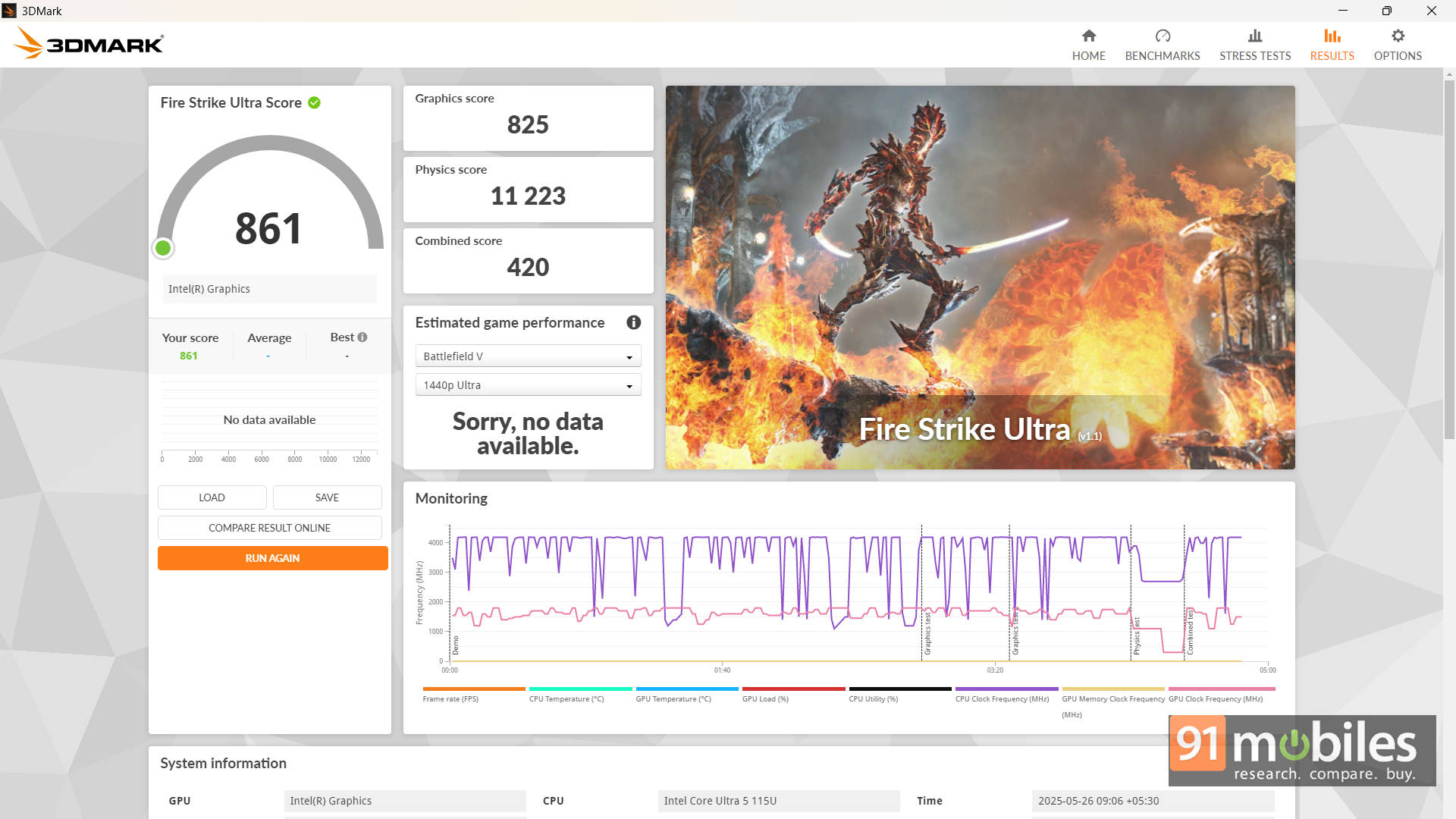This screenshot has width=1456, height=819.
Task: Open the OPTIONS tab
Action: click(1398, 45)
